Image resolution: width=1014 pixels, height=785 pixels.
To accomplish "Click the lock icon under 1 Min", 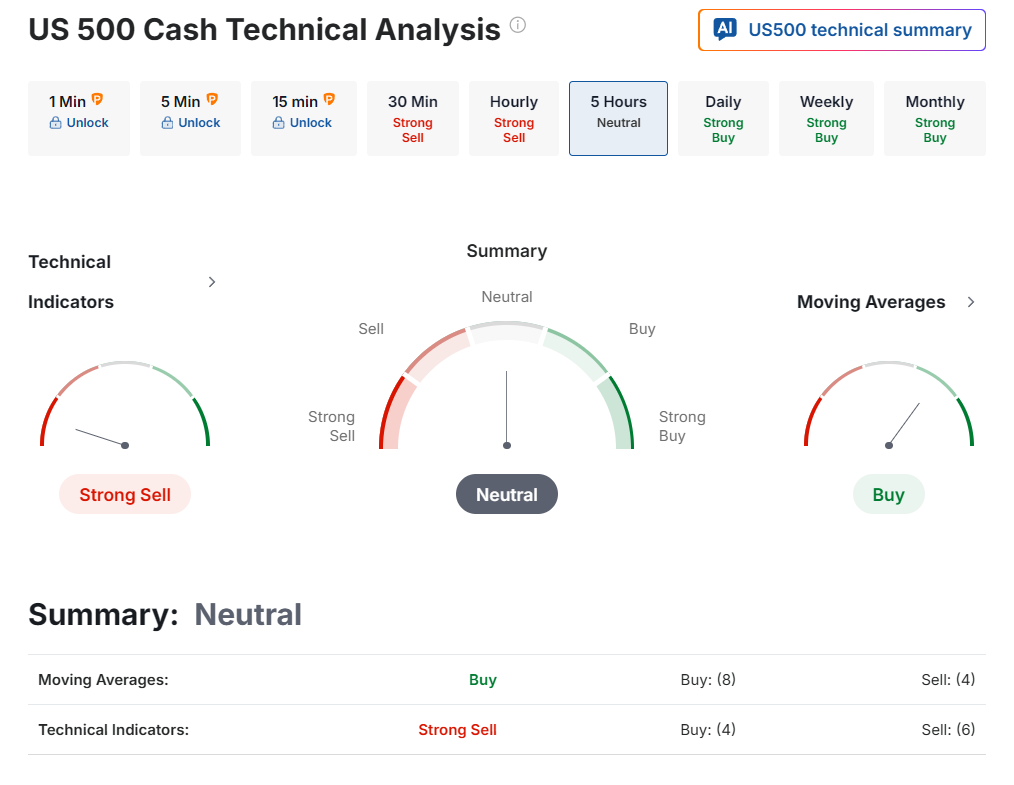I will pos(56,123).
